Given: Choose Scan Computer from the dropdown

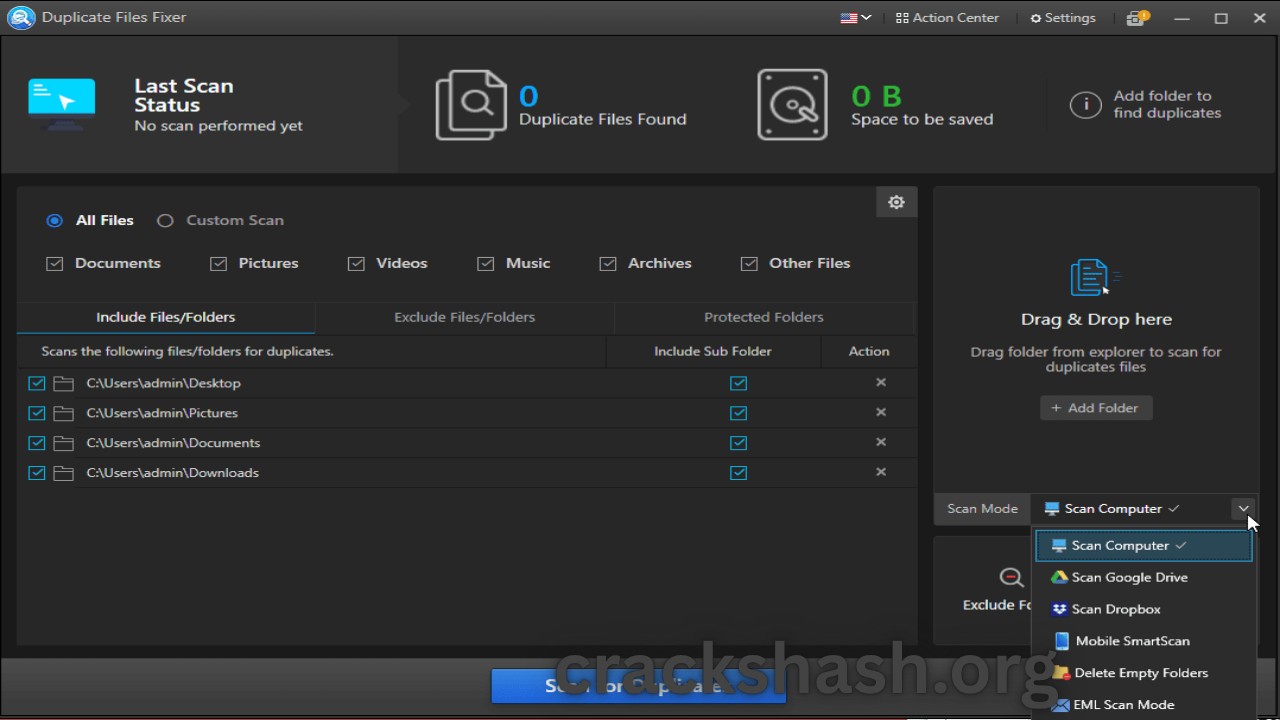Looking at the screenshot, I should pos(1143,546).
